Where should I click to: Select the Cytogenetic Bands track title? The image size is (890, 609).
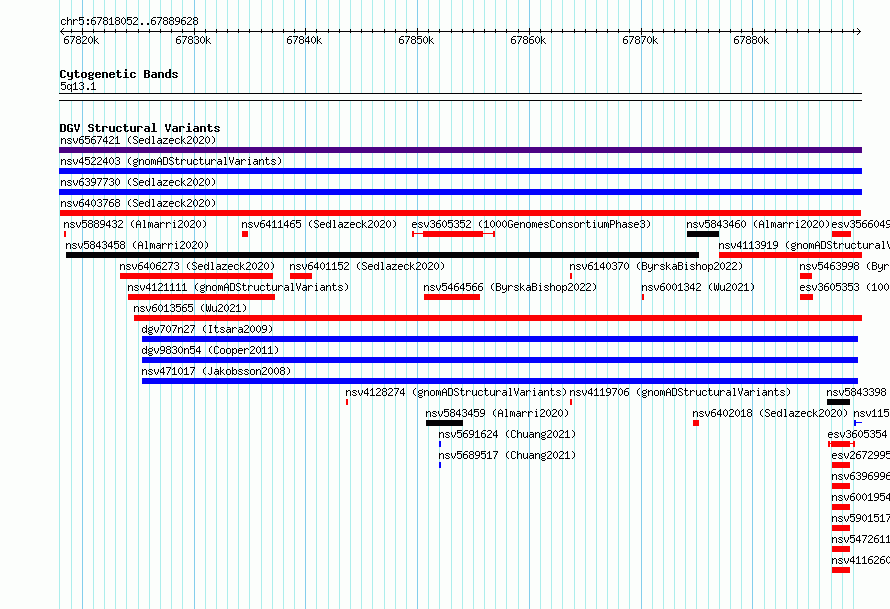click(119, 74)
